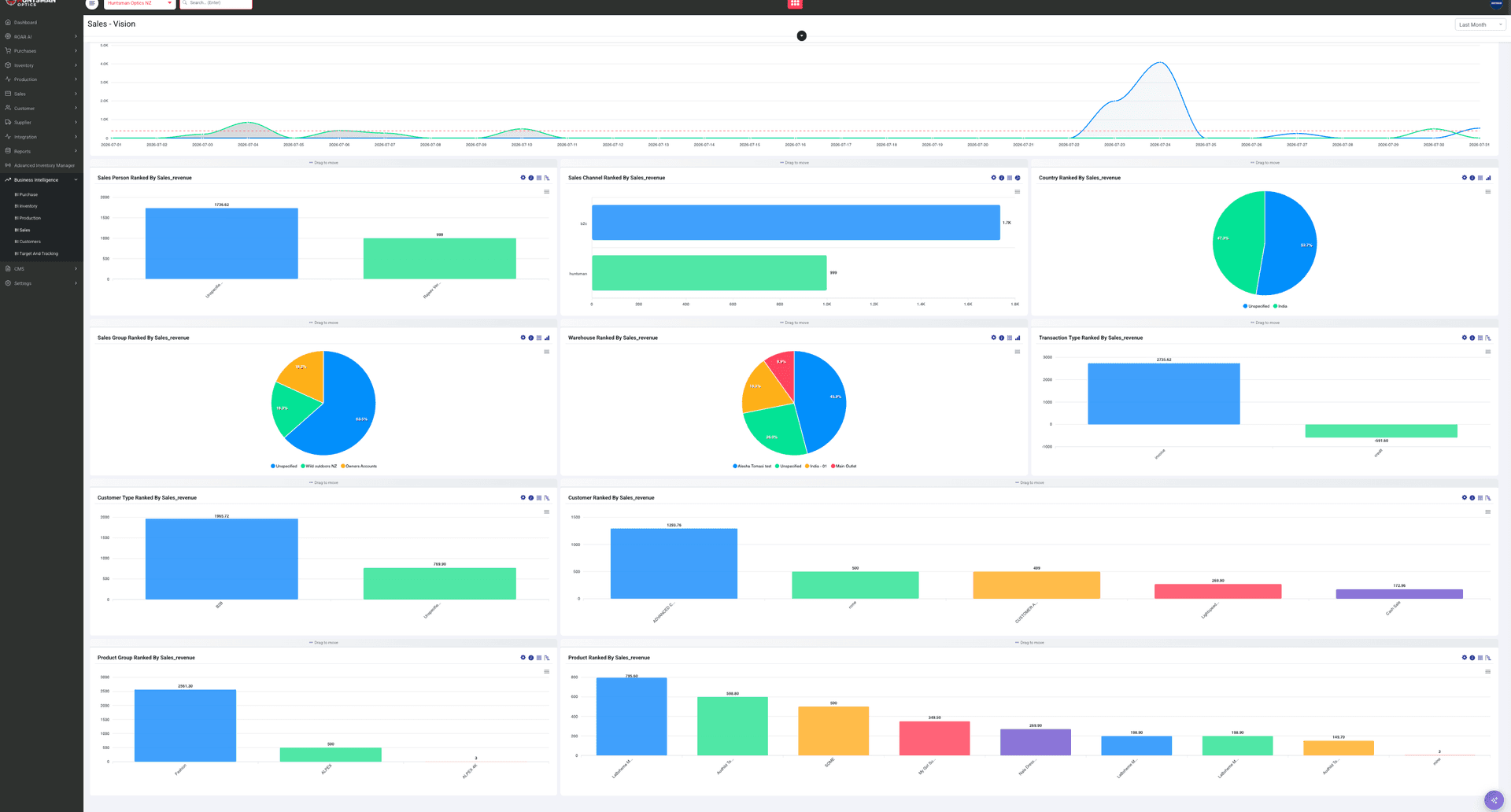Image resolution: width=1511 pixels, height=812 pixels.
Task: Open hamburger menu on Sales Channel chart
Action: tap(1018, 192)
